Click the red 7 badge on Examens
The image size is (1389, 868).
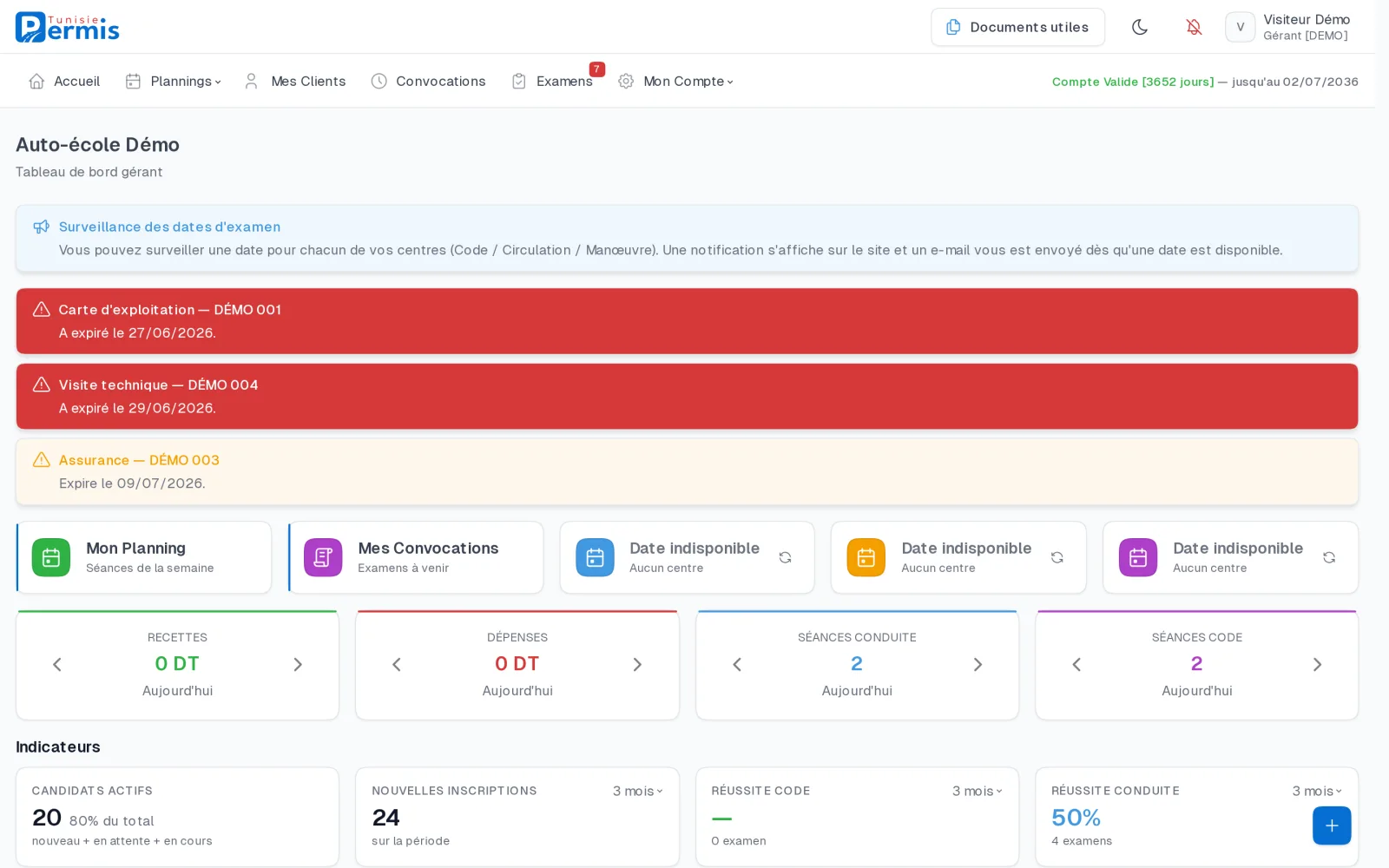(596, 69)
